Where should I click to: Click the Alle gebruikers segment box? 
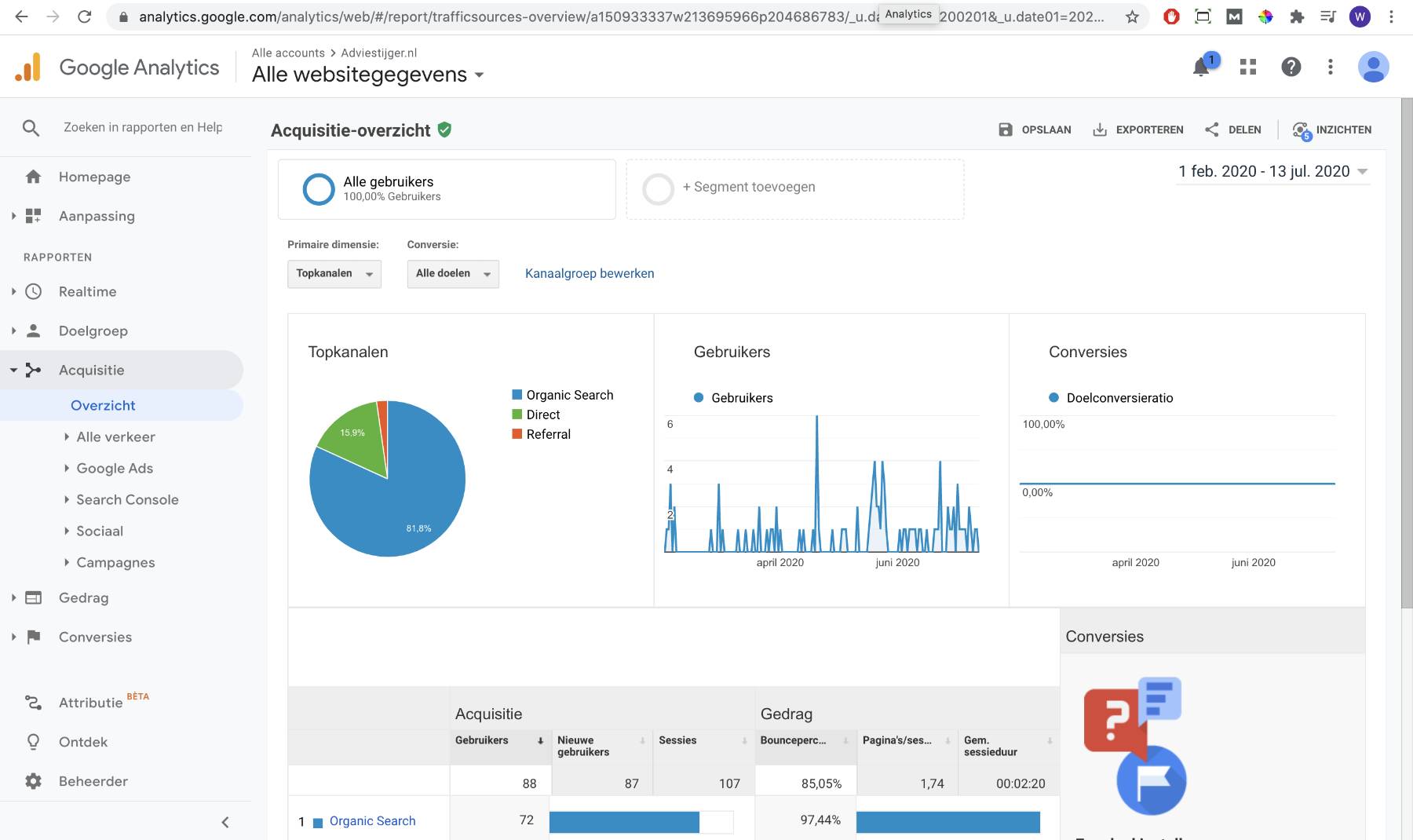click(x=447, y=189)
